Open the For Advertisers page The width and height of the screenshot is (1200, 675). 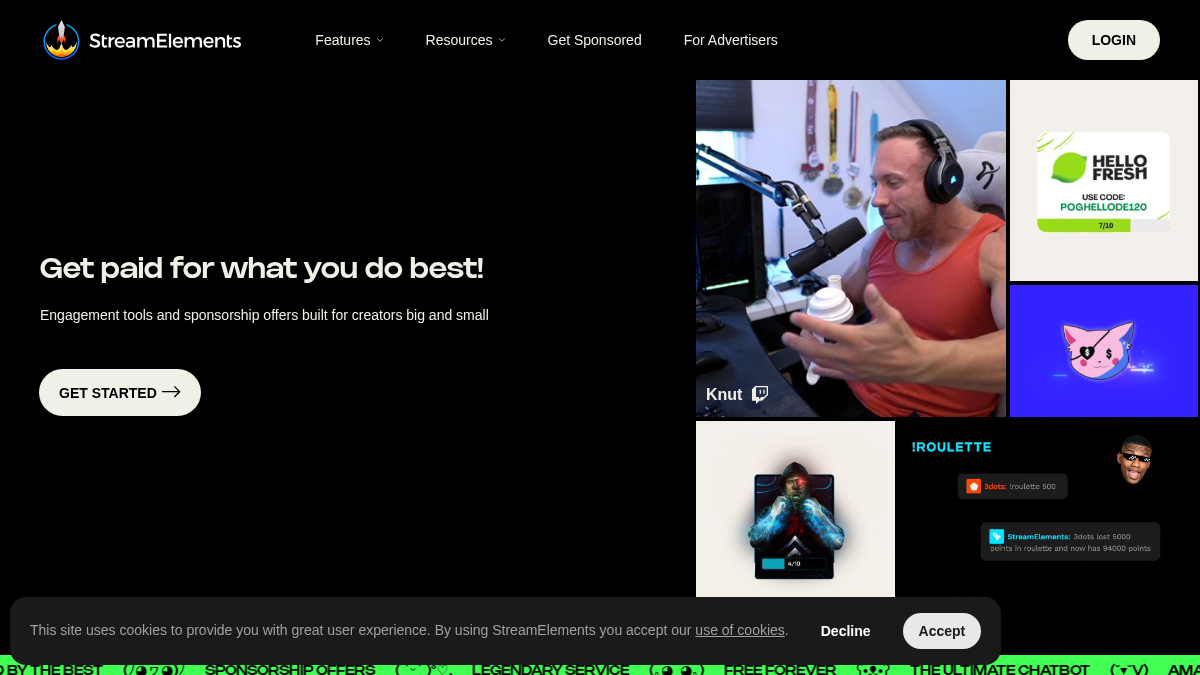tap(730, 40)
